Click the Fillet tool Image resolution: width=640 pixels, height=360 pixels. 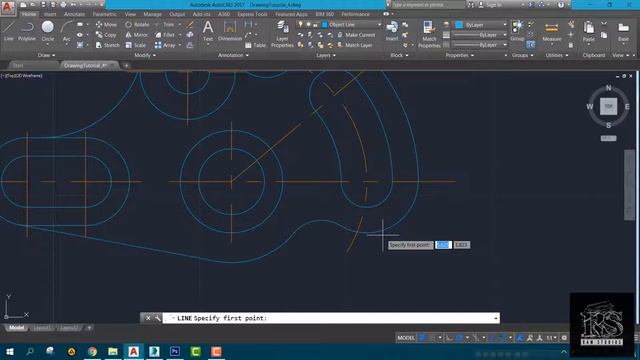165,35
